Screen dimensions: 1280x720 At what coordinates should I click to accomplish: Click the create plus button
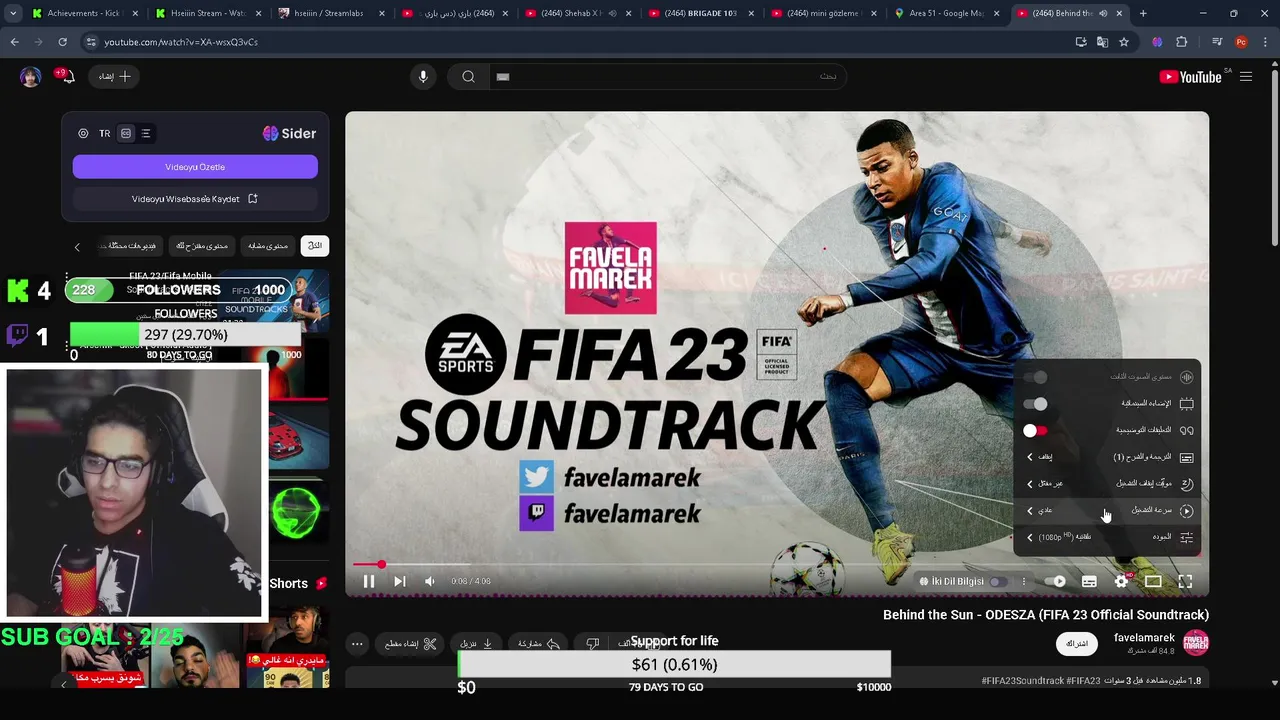click(x=114, y=76)
